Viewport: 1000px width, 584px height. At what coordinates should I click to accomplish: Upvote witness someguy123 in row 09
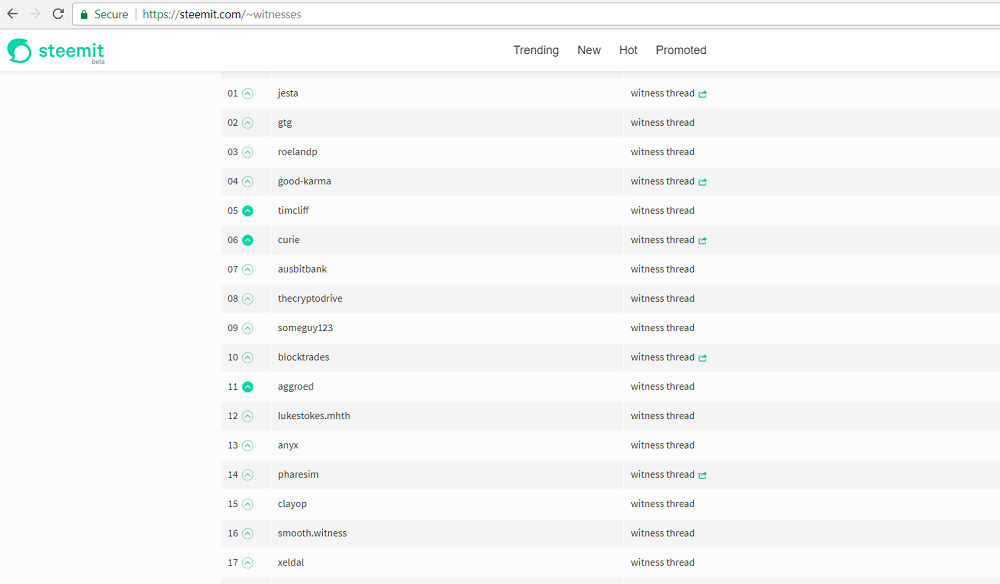(x=248, y=328)
